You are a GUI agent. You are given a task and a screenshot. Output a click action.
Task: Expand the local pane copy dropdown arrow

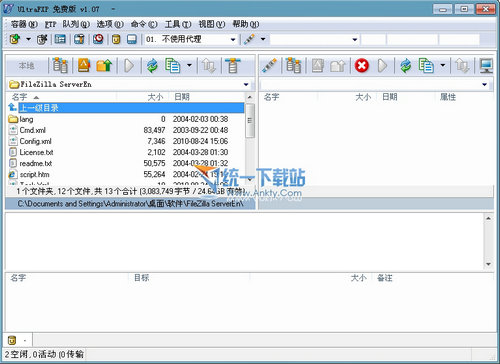[x=189, y=65]
